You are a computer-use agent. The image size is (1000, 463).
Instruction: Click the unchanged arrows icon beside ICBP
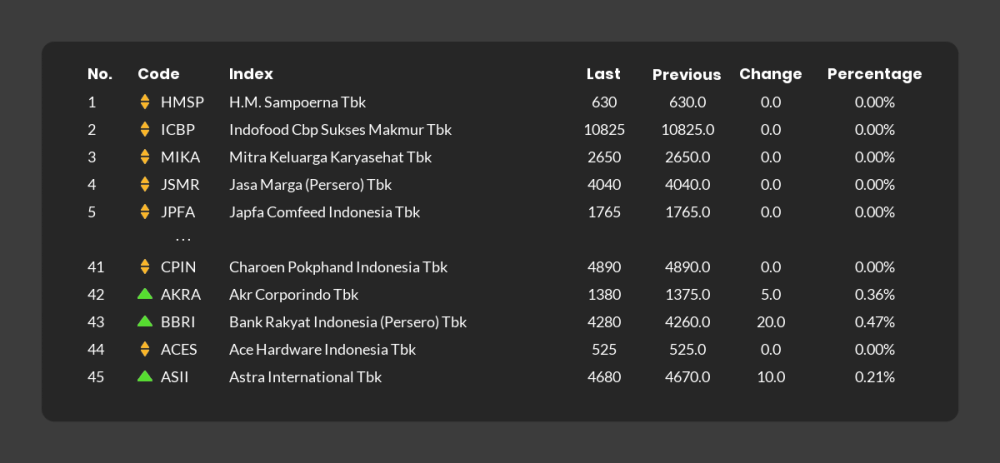145,130
